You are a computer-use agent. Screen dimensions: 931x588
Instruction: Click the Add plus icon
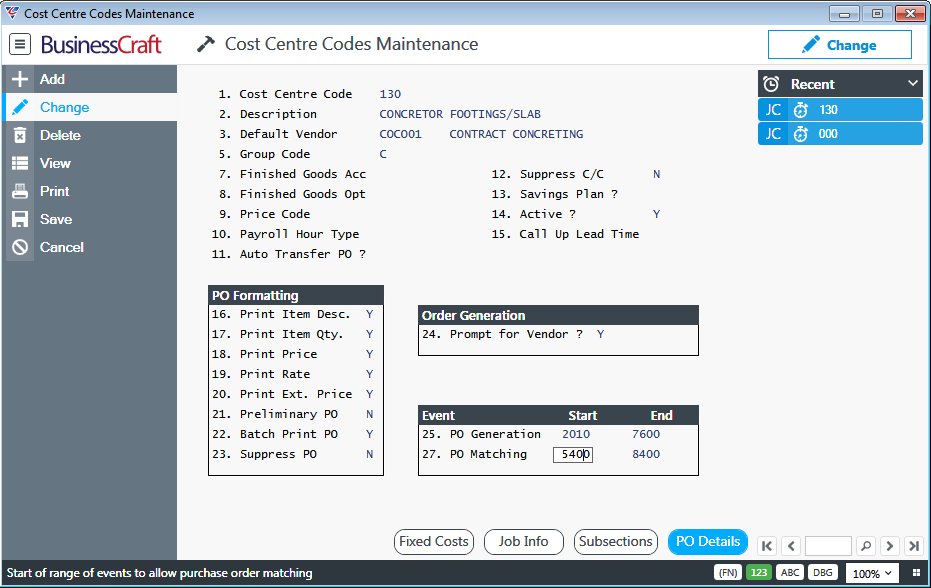pos(20,79)
